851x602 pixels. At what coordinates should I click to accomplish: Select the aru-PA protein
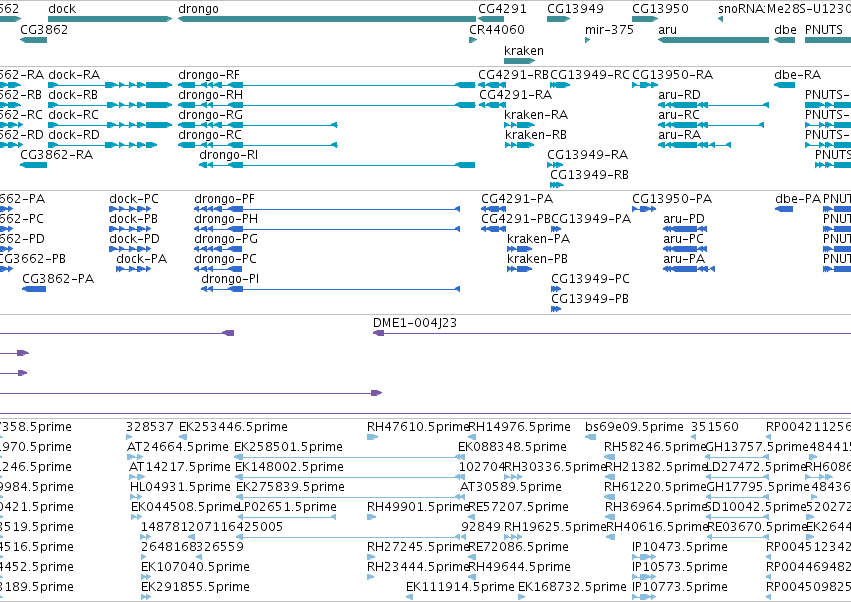[689, 269]
